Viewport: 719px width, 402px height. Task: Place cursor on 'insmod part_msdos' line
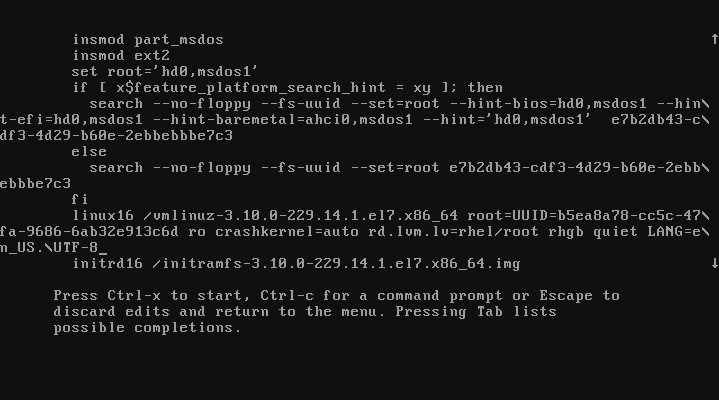click(x=148, y=40)
